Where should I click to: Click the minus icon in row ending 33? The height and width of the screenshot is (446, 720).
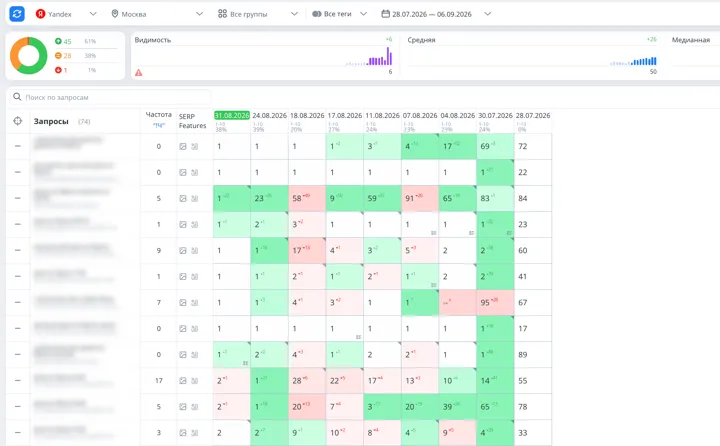[x=17, y=433]
